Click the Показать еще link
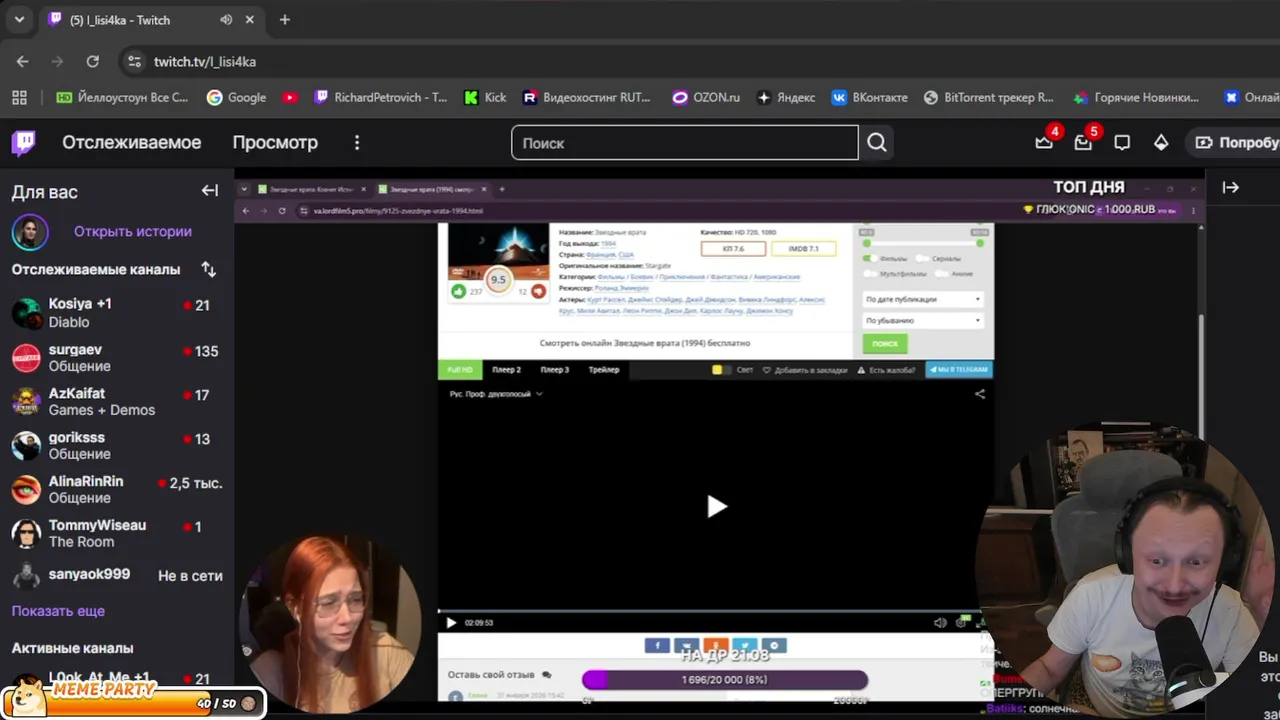 point(58,611)
